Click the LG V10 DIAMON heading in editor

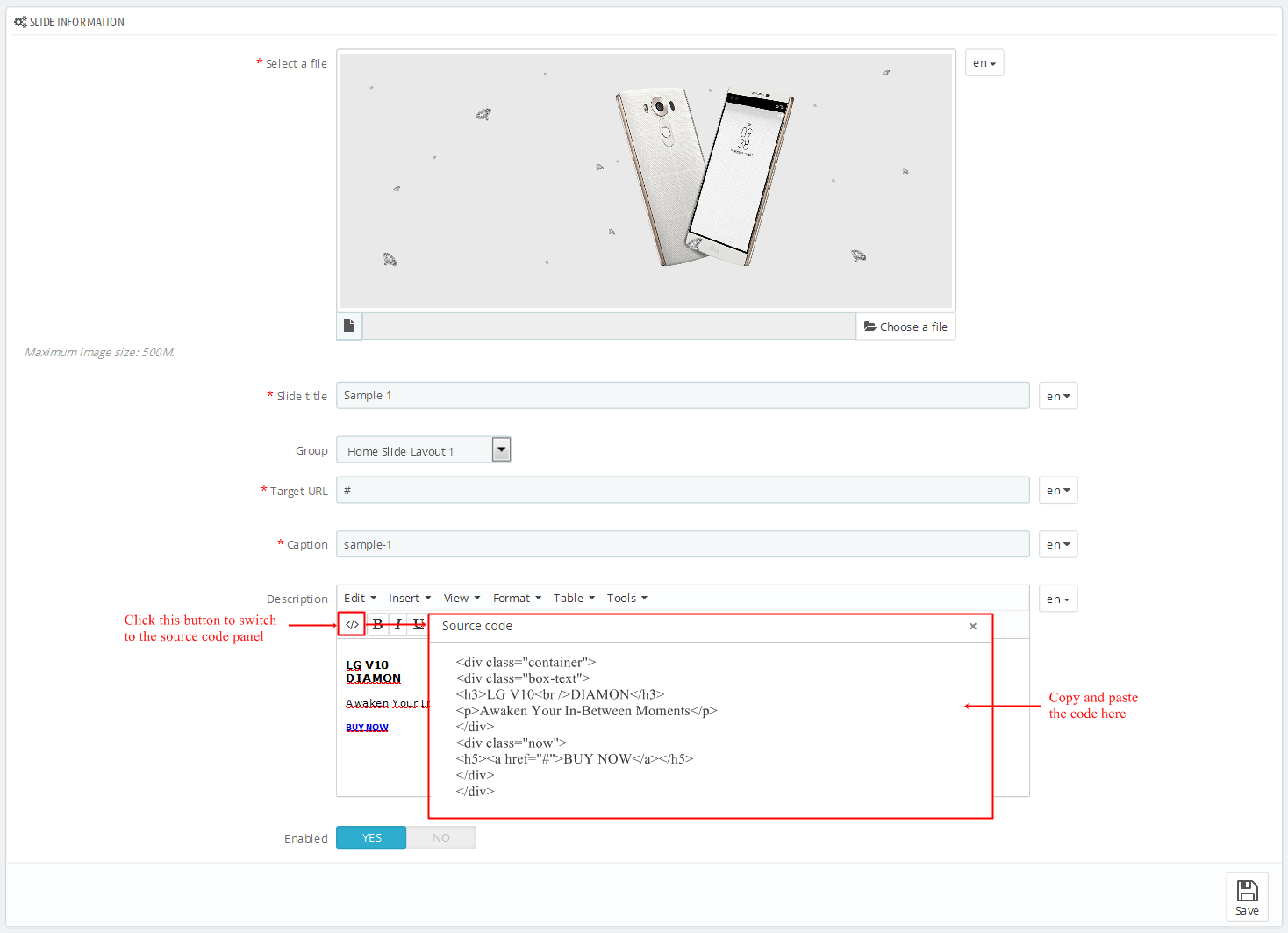(x=373, y=671)
